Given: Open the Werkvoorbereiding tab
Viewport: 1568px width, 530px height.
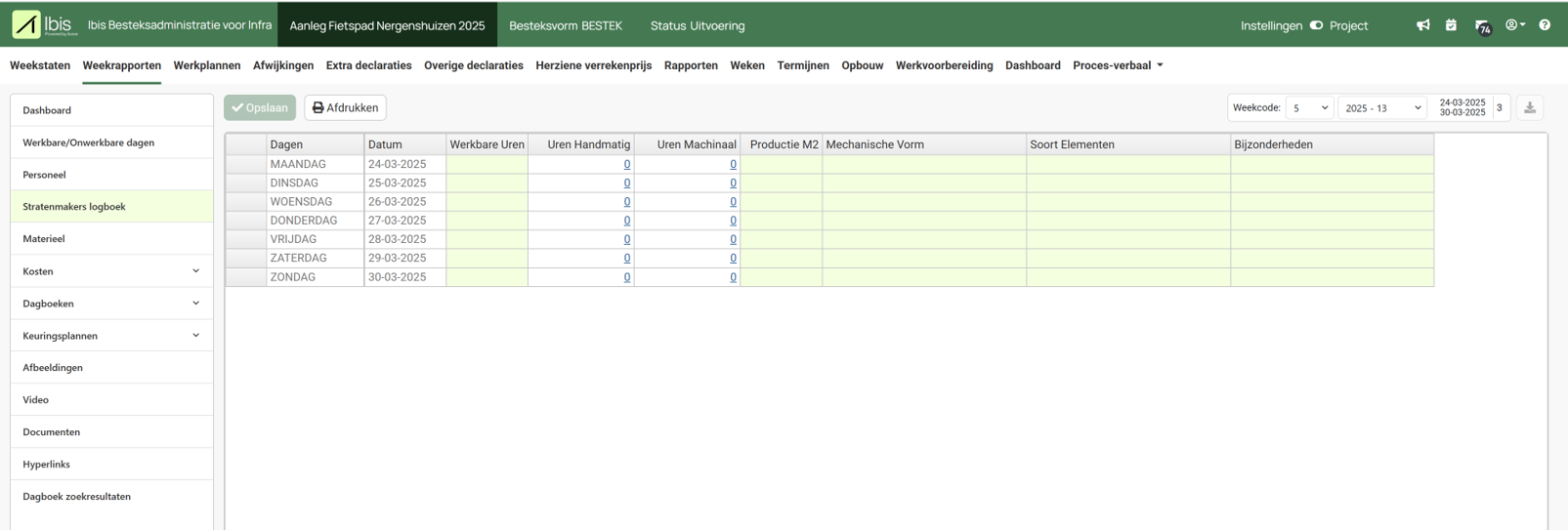Looking at the screenshot, I should point(944,65).
